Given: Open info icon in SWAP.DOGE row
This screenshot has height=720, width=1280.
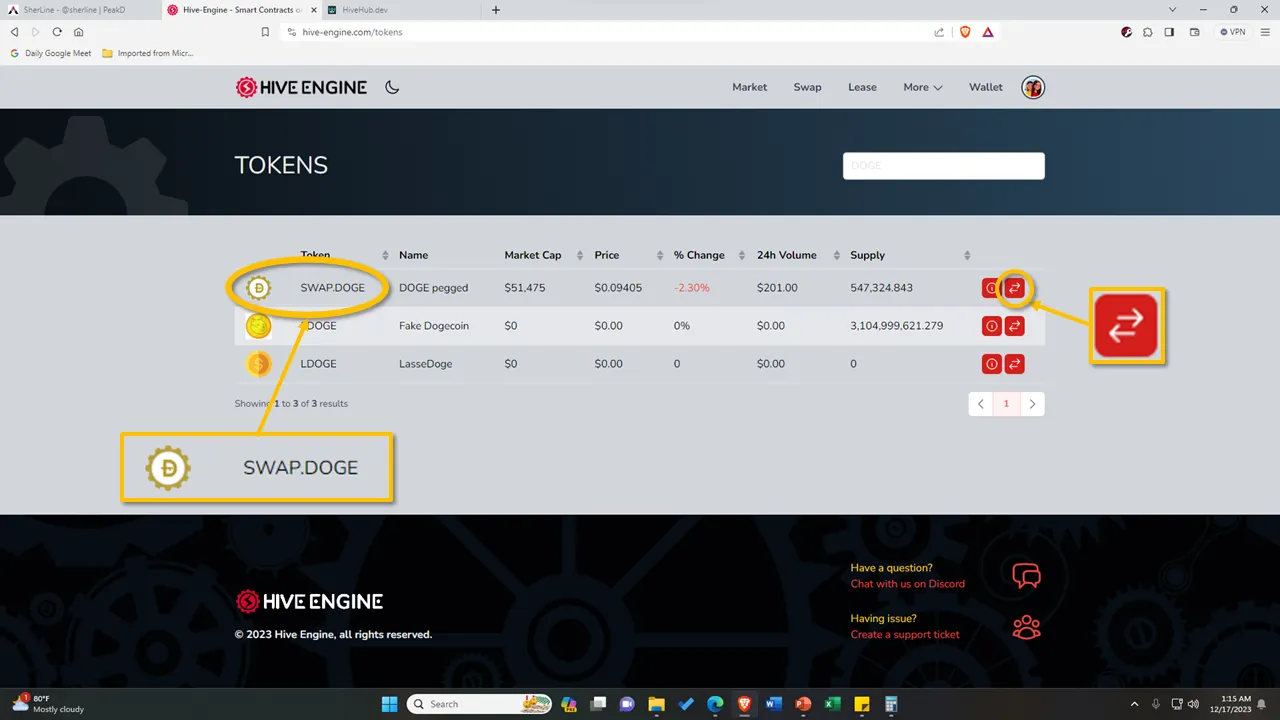Looking at the screenshot, I should click(991, 288).
